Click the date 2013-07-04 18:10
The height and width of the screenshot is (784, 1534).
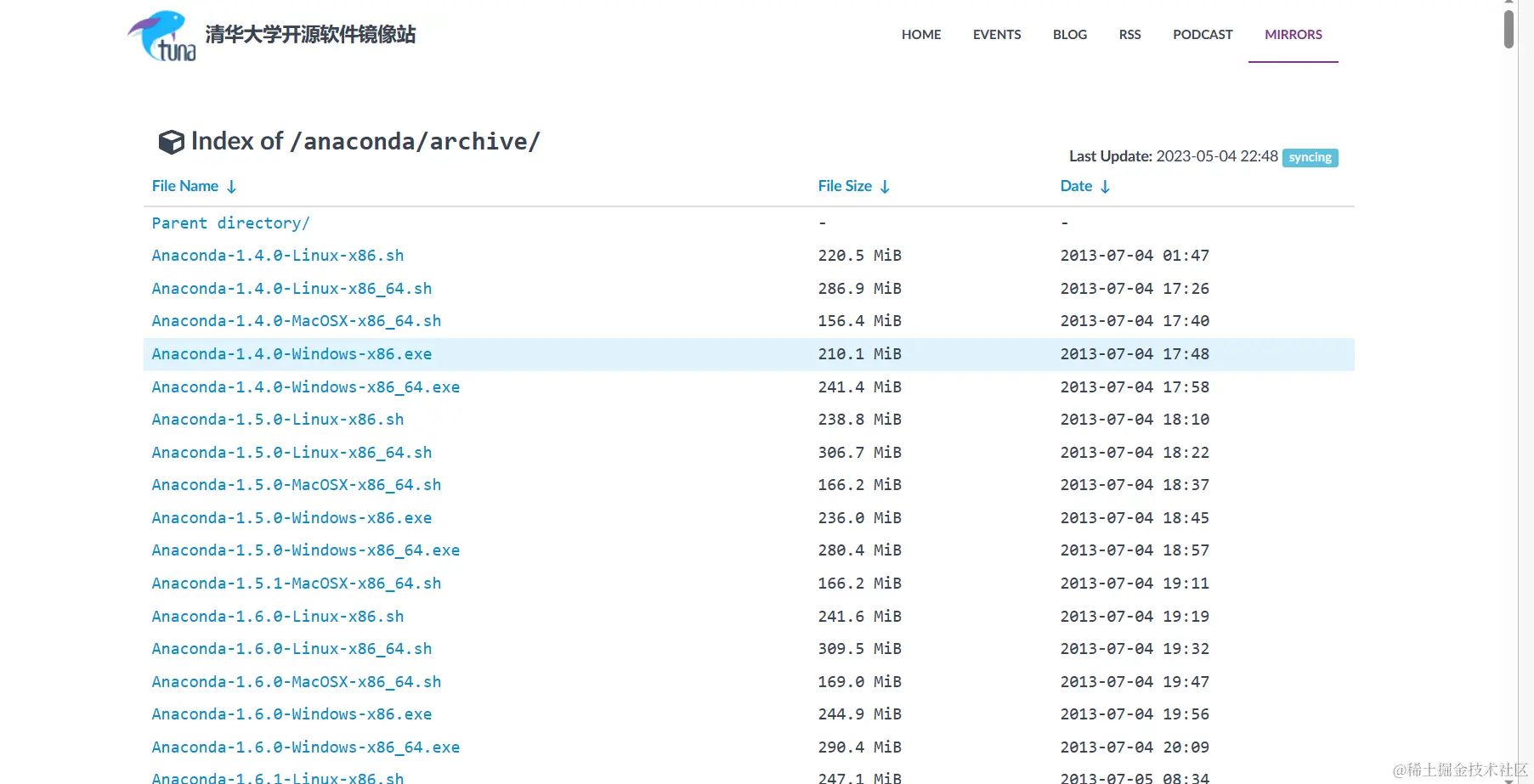click(1135, 420)
